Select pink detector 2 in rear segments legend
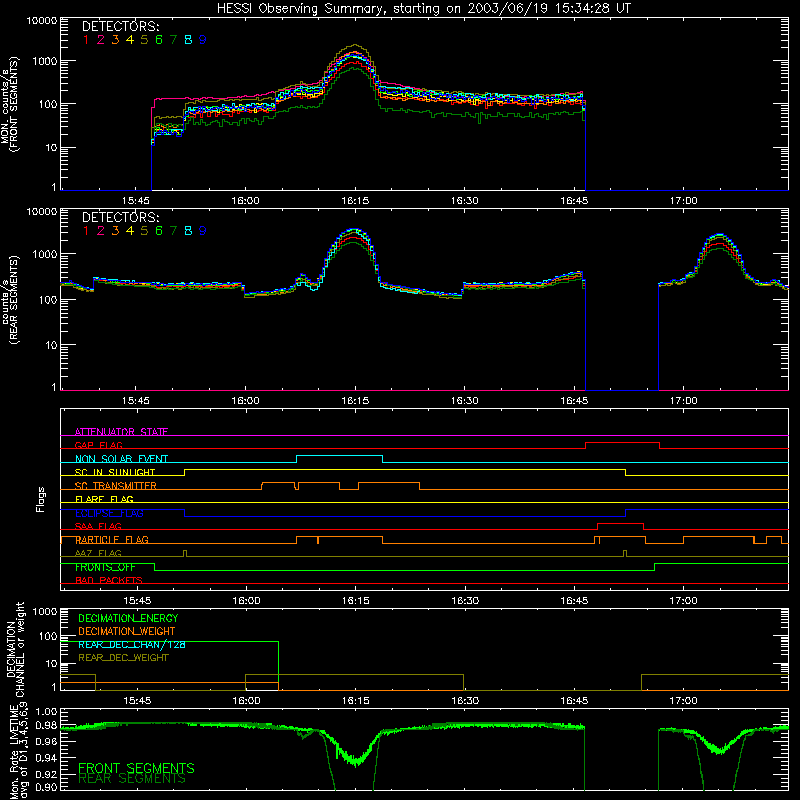Screen dimensions: 800x800 coord(101,231)
